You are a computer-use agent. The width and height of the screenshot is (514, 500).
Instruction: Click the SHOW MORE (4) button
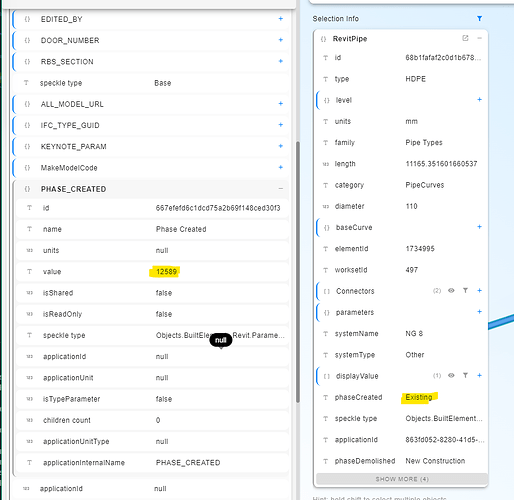pyautogui.click(x=401, y=479)
